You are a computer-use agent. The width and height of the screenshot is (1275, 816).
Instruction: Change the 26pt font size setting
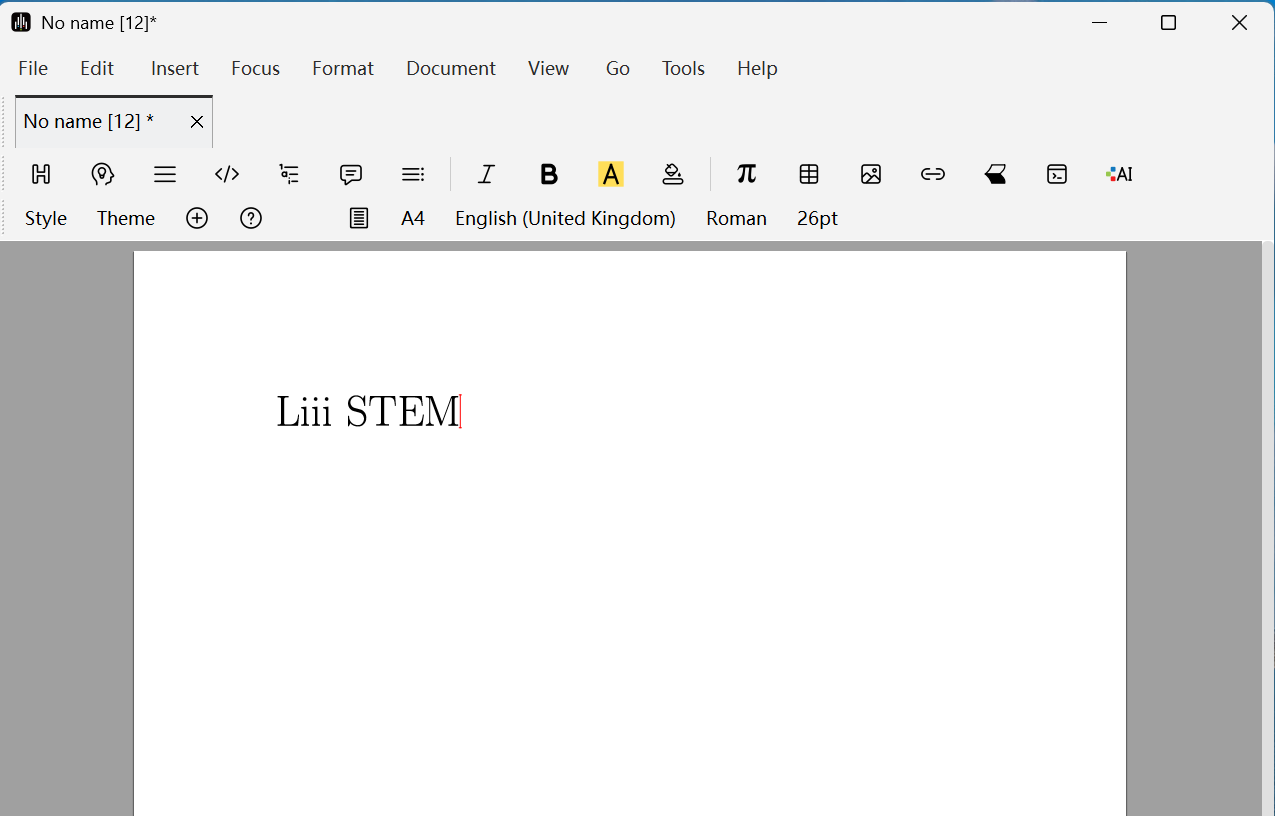point(817,218)
